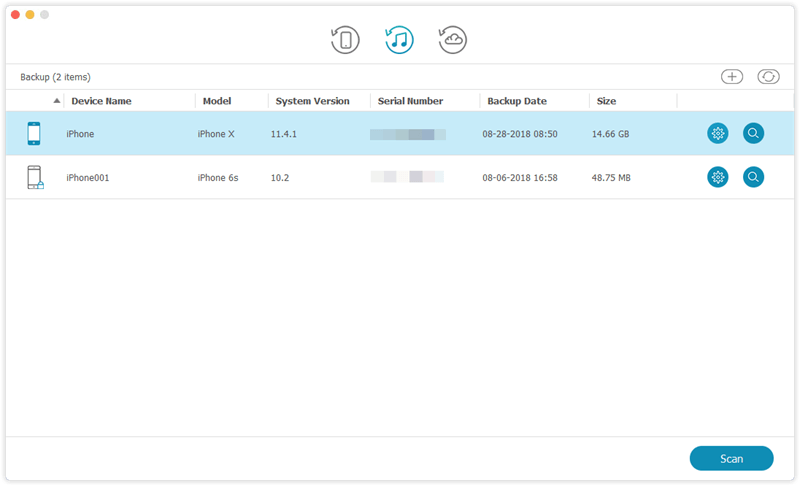
Task: Click system version "11.4.1"
Action: [x=284, y=134]
